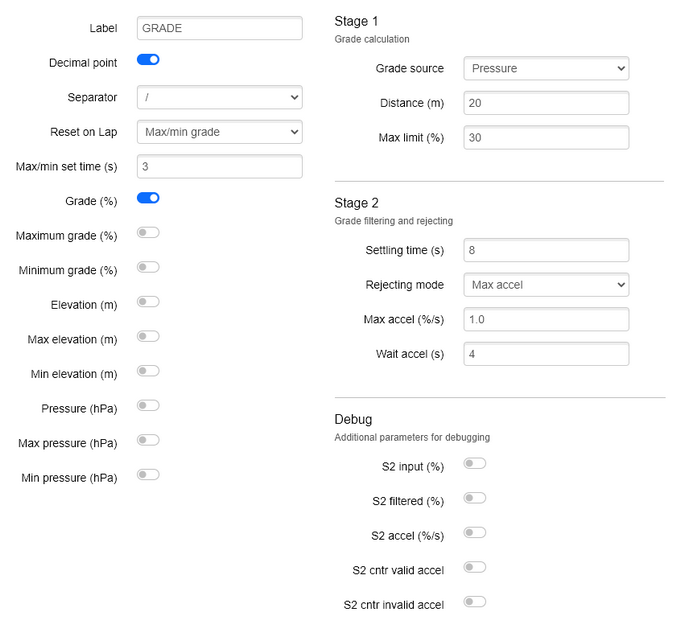
Task: Enable S2 cntr invalid accel toggle
Action: click(x=474, y=602)
